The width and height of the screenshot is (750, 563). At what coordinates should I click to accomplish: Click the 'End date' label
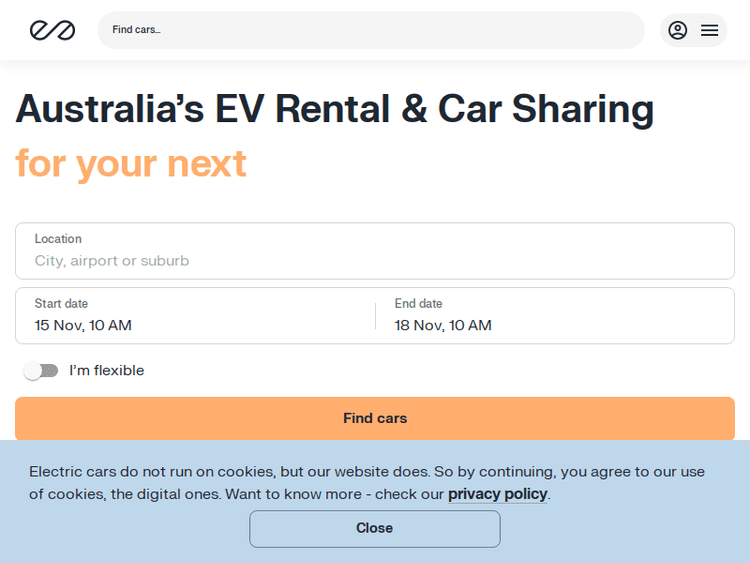[x=418, y=304]
